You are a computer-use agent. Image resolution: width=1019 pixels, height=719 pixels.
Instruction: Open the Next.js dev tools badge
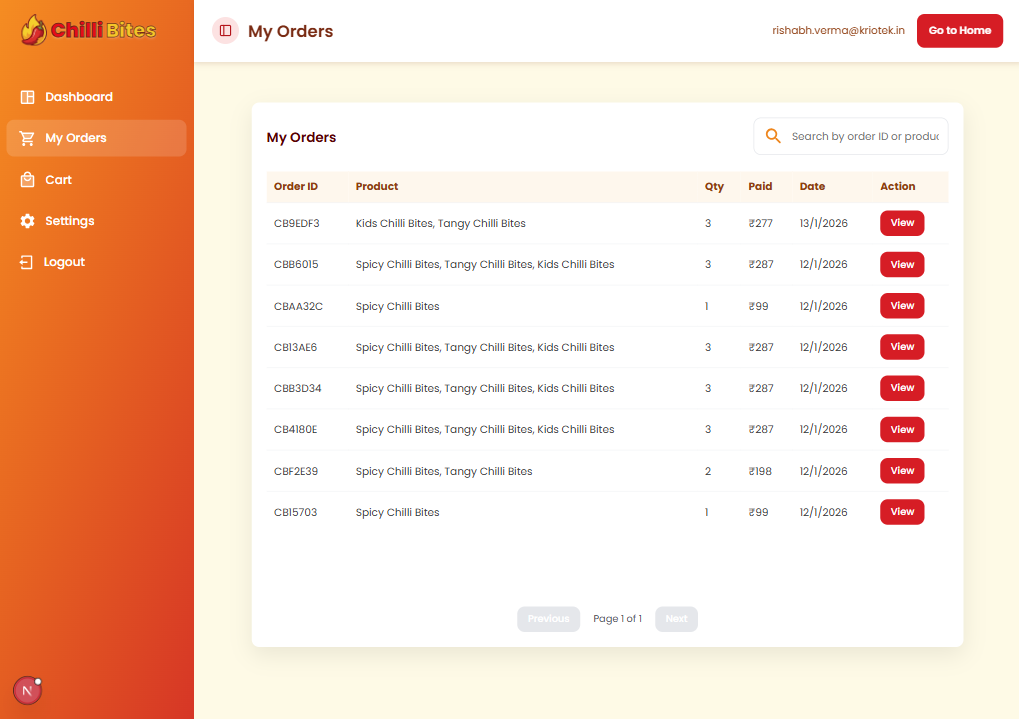[x=27, y=690]
